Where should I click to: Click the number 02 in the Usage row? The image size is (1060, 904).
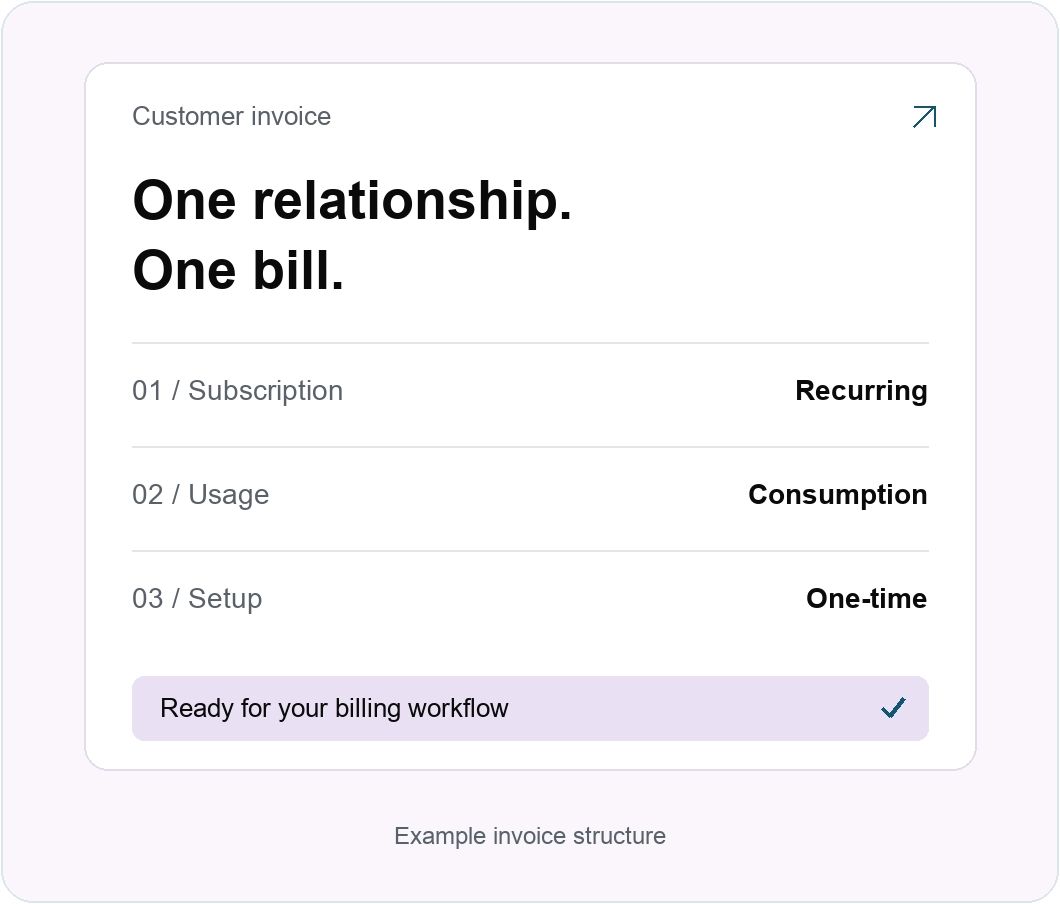pyautogui.click(x=147, y=495)
